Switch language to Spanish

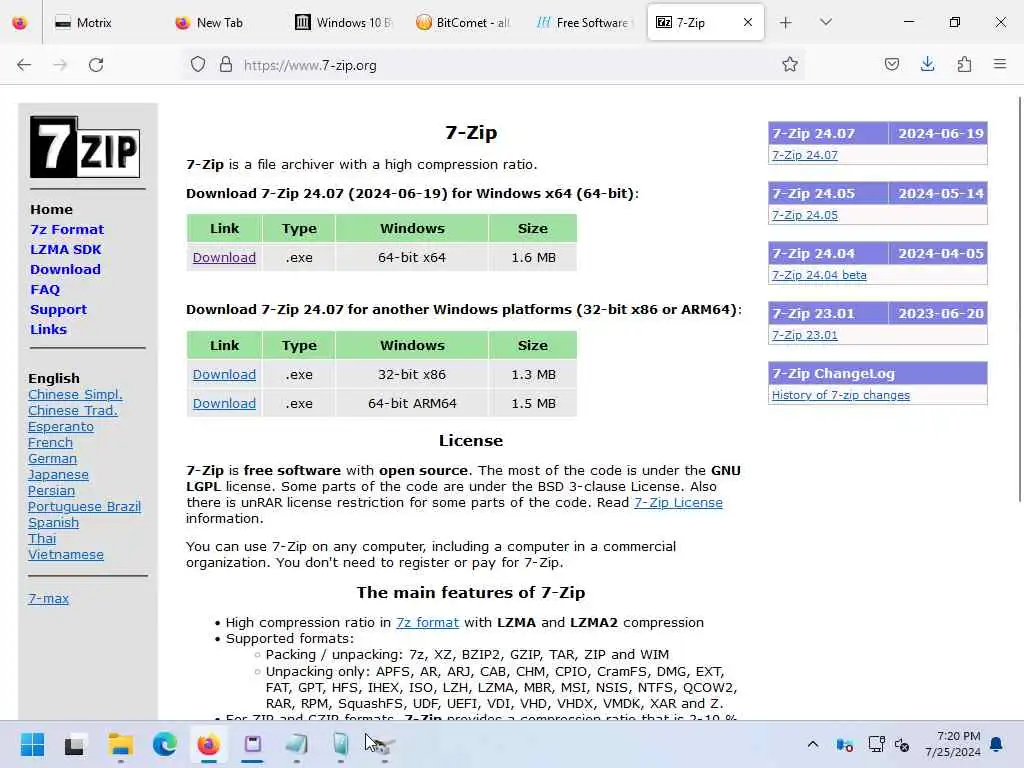coord(54,522)
